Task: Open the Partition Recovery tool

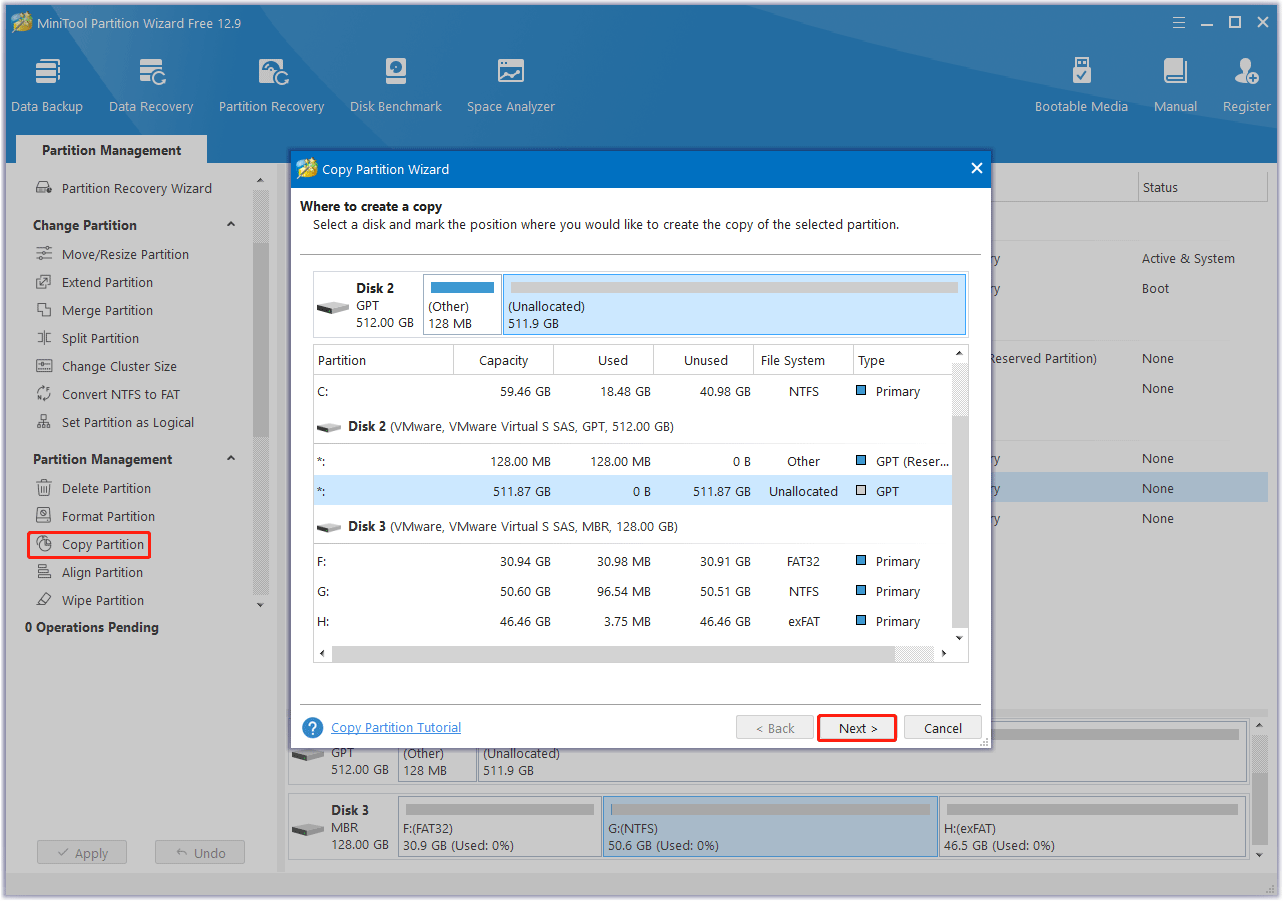Action: point(271,86)
